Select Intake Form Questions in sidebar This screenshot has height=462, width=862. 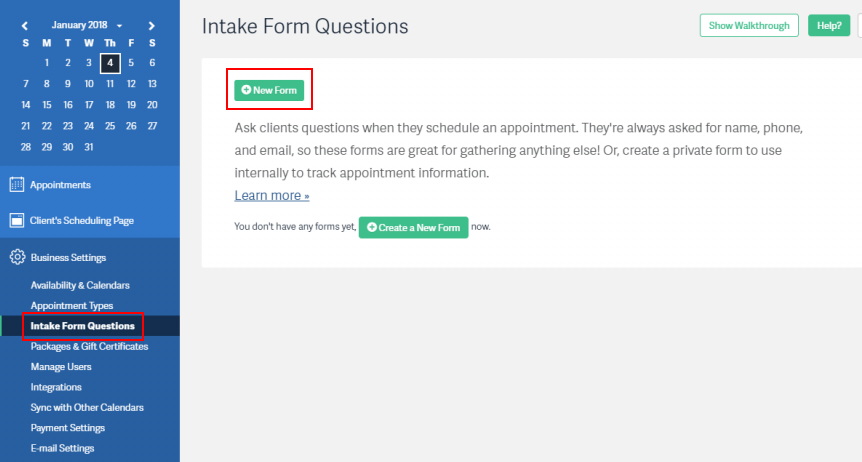point(82,326)
